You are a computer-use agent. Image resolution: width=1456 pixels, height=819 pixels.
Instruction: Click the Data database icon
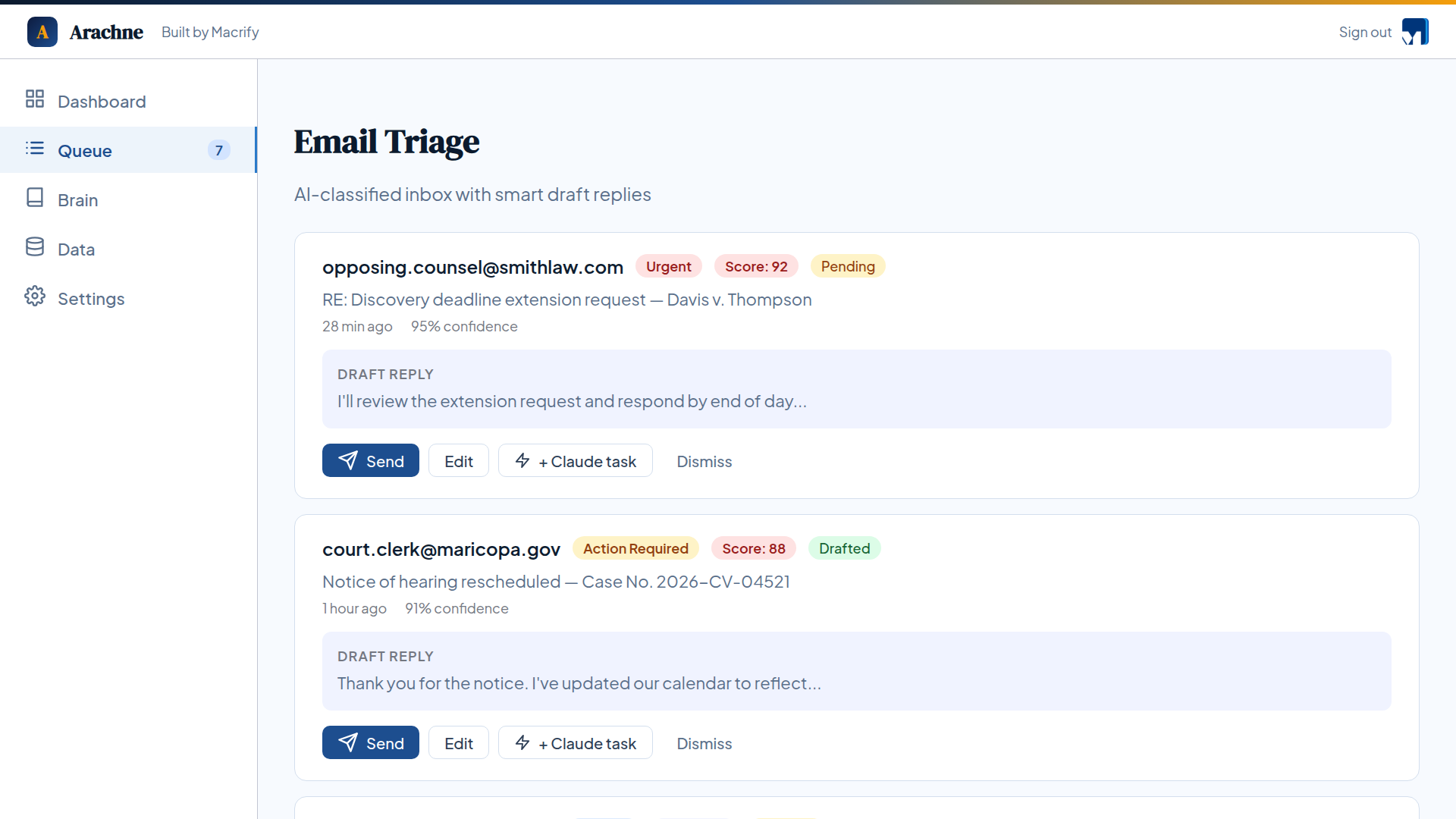34,247
